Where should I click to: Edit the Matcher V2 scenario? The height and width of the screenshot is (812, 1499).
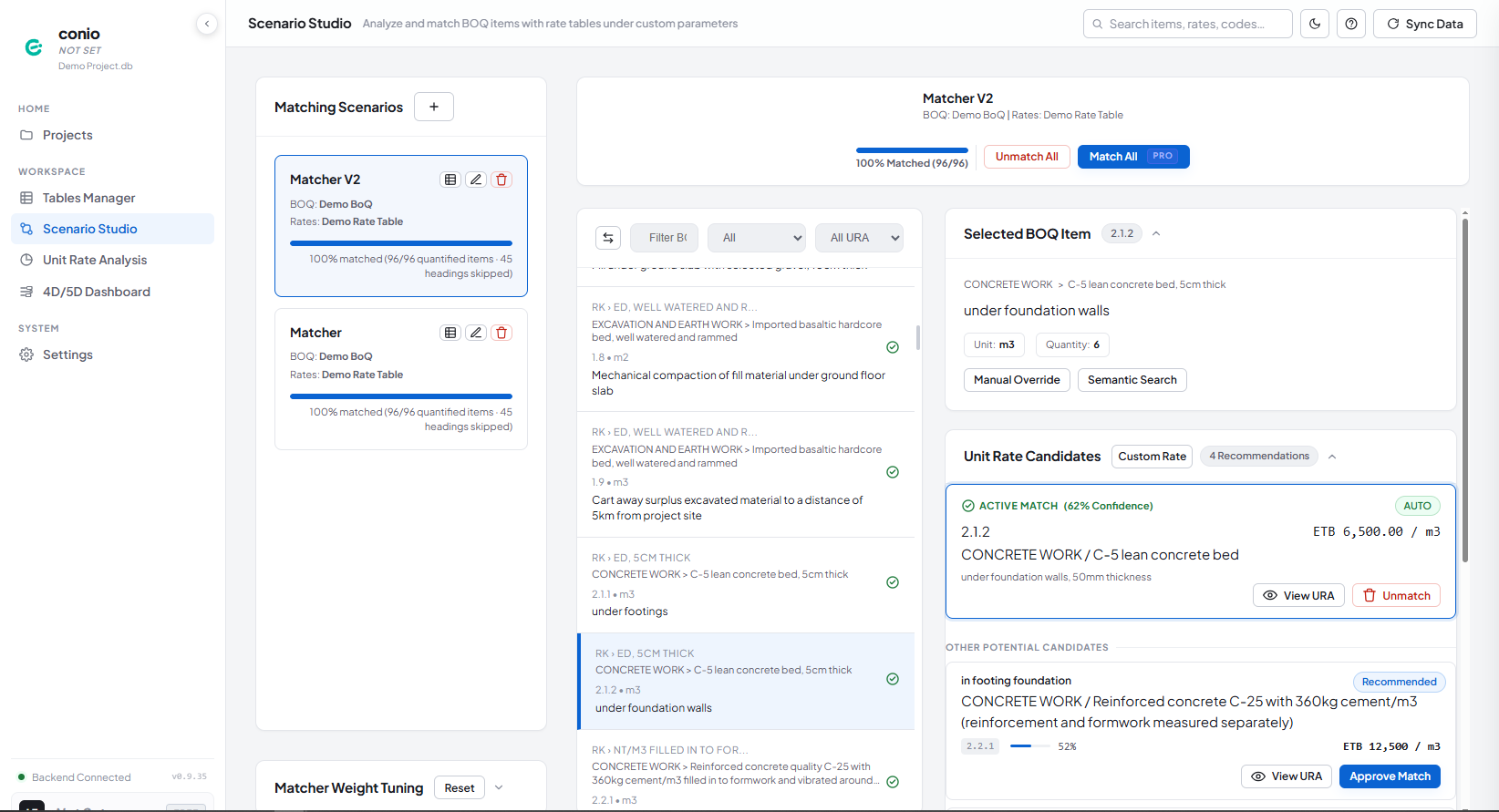click(x=476, y=180)
